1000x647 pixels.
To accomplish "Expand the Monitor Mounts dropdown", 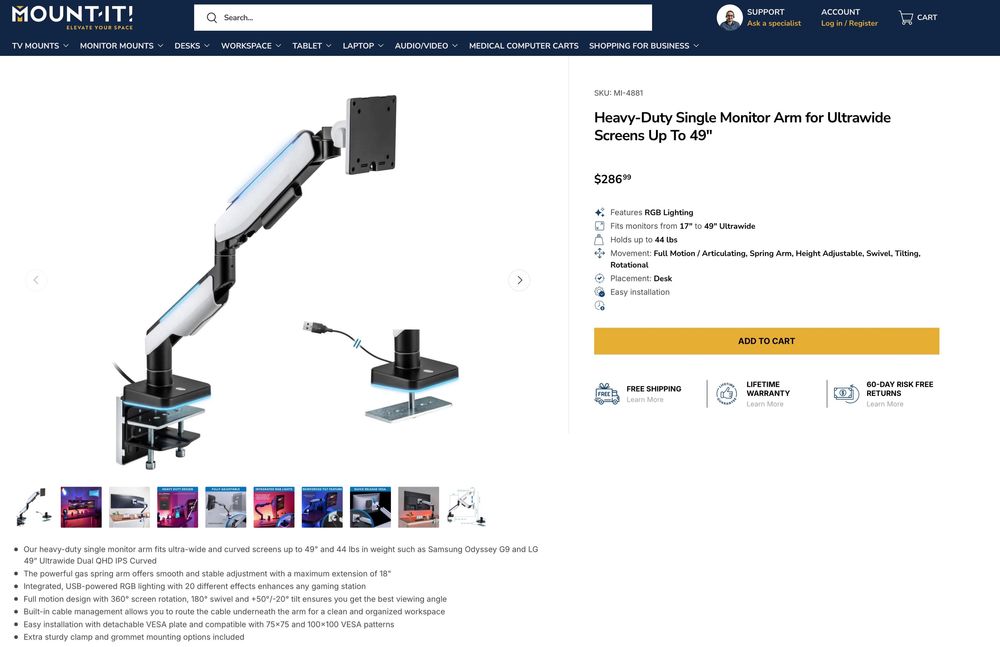I will point(121,46).
